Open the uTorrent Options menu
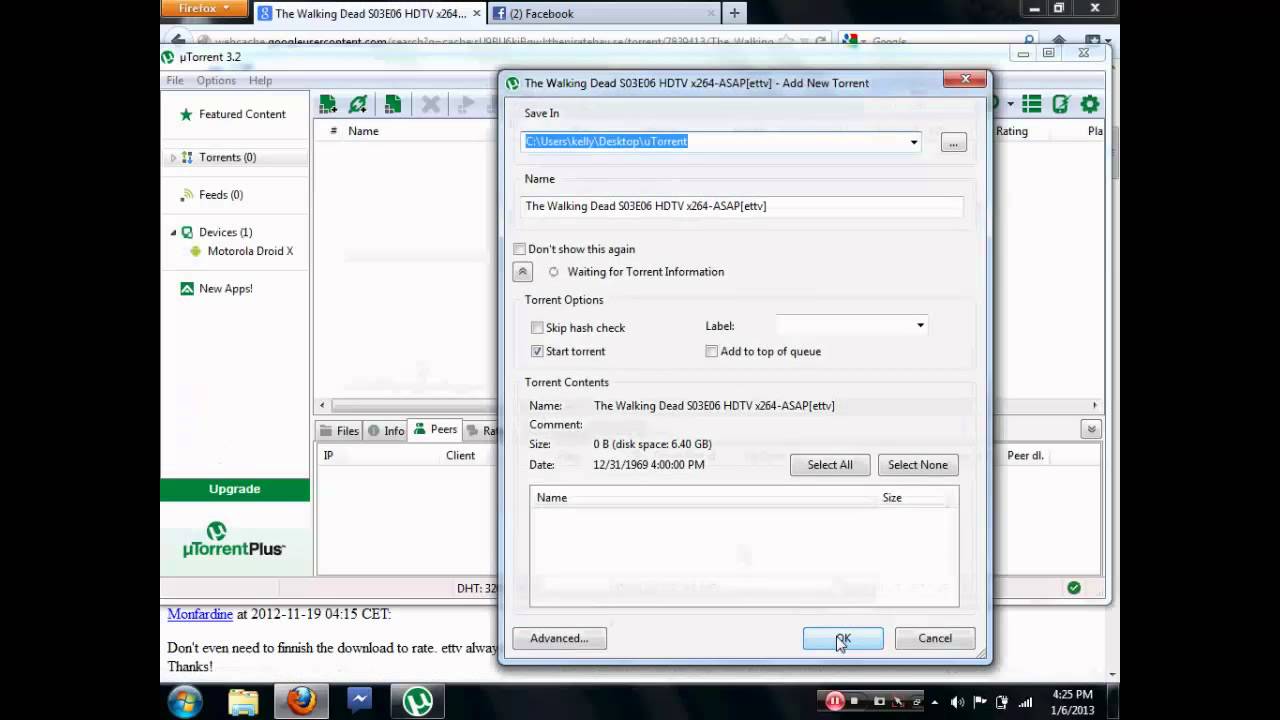The height and width of the screenshot is (720, 1280). (x=216, y=80)
